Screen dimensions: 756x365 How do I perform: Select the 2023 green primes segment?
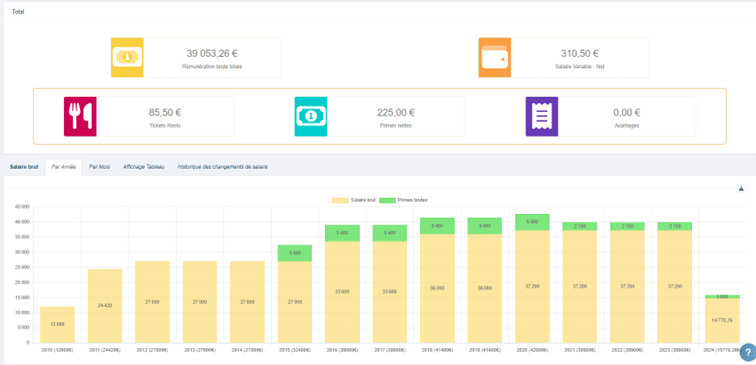(675, 226)
